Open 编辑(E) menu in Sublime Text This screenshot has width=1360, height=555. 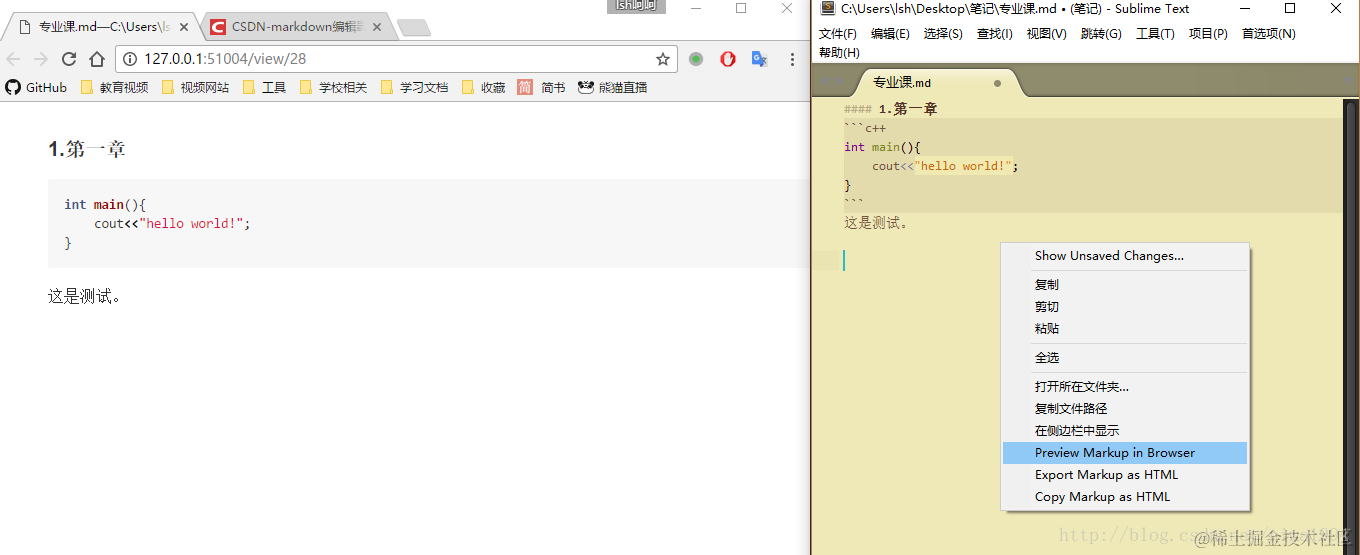pos(890,33)
